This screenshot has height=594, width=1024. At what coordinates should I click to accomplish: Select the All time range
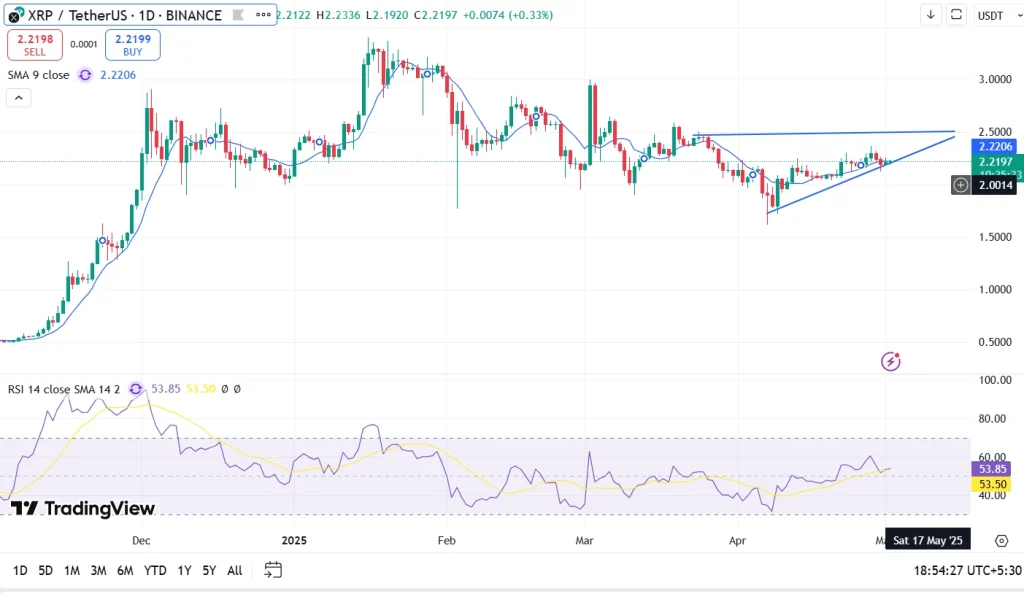click(x=234, y=571)
